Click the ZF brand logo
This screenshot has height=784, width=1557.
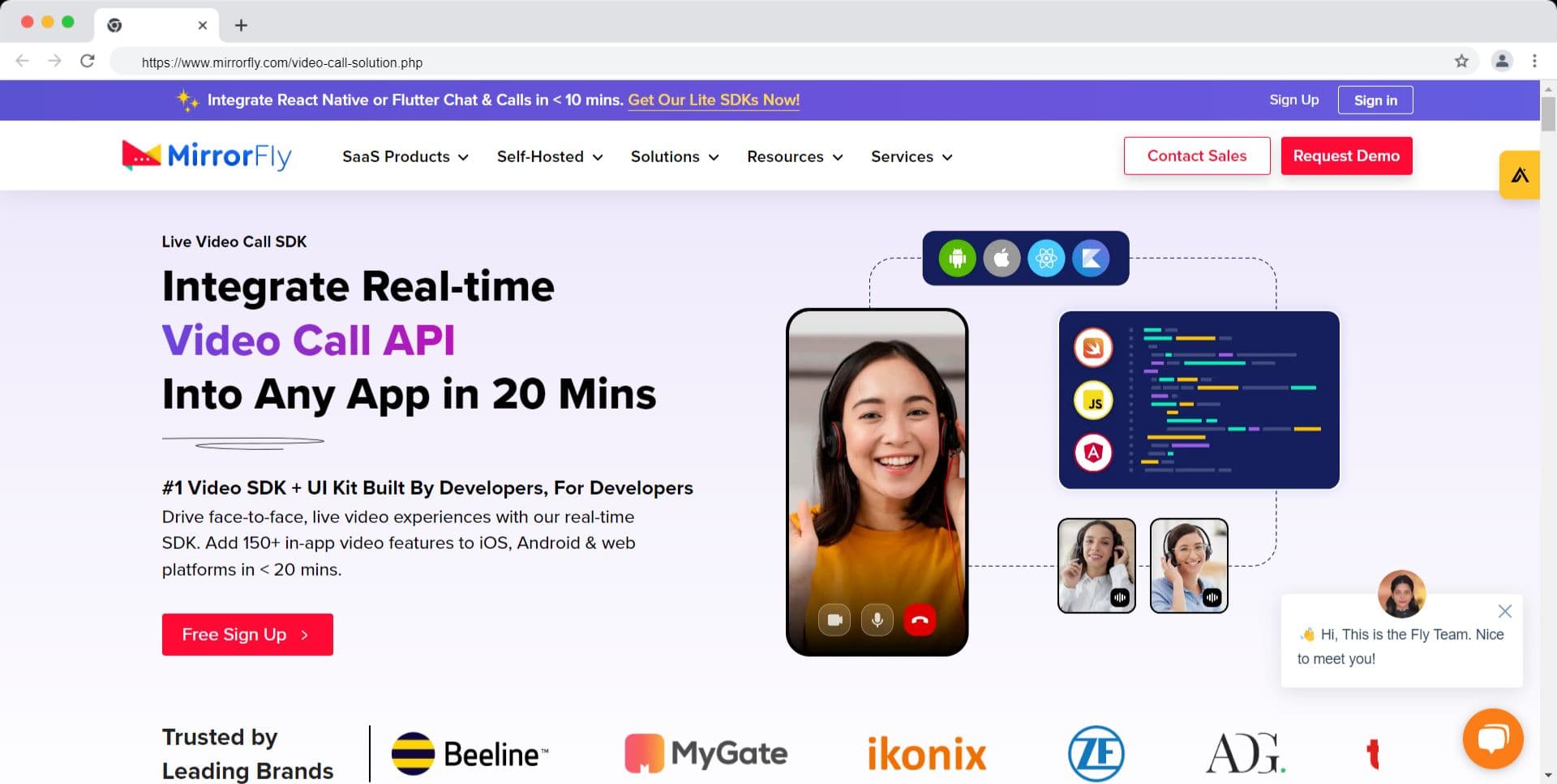[x=1096, y=753]
